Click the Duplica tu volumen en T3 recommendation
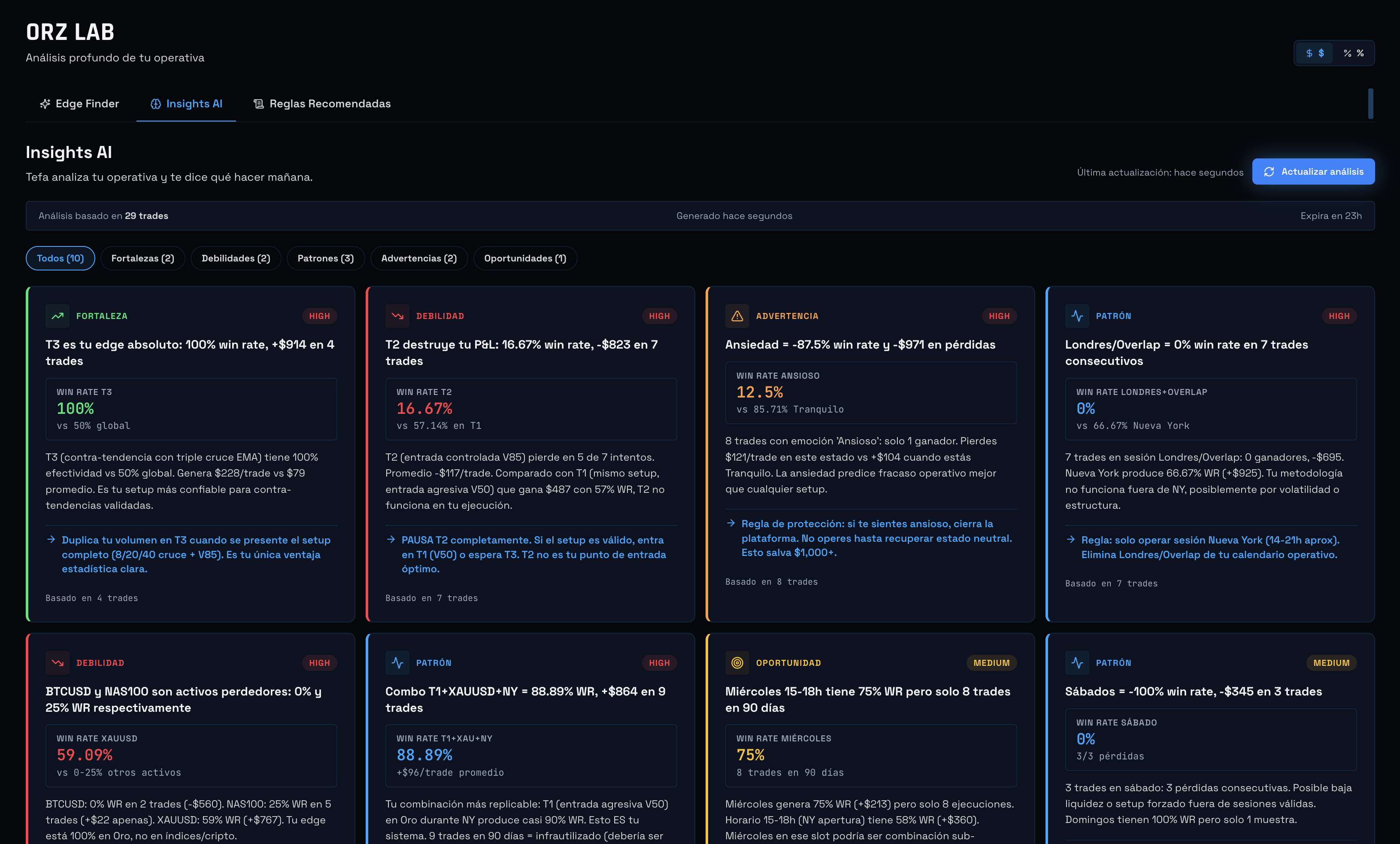Screen dimensions: 1400x844 [x=196, y=554]
